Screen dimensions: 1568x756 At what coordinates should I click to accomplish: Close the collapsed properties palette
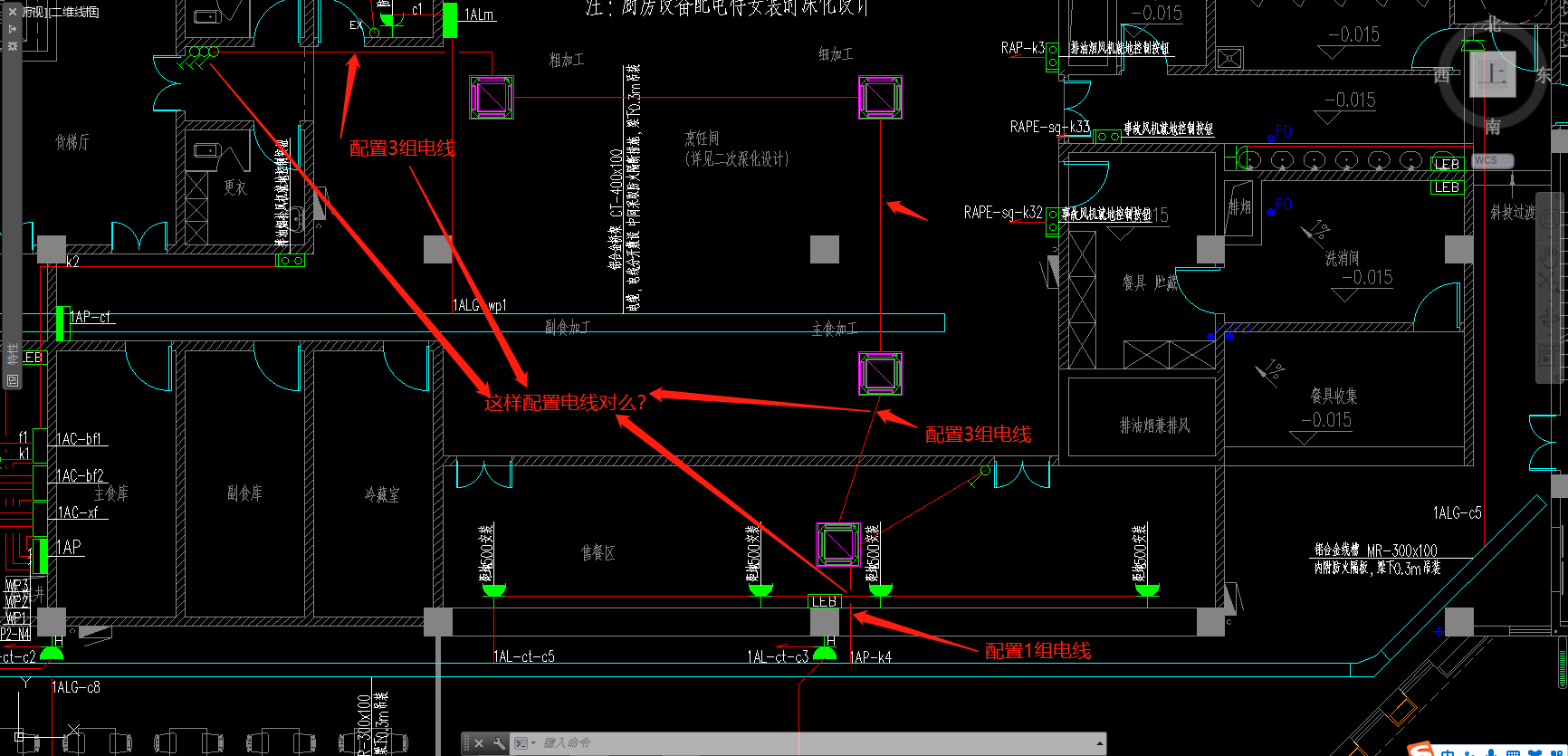click(12, 12)
